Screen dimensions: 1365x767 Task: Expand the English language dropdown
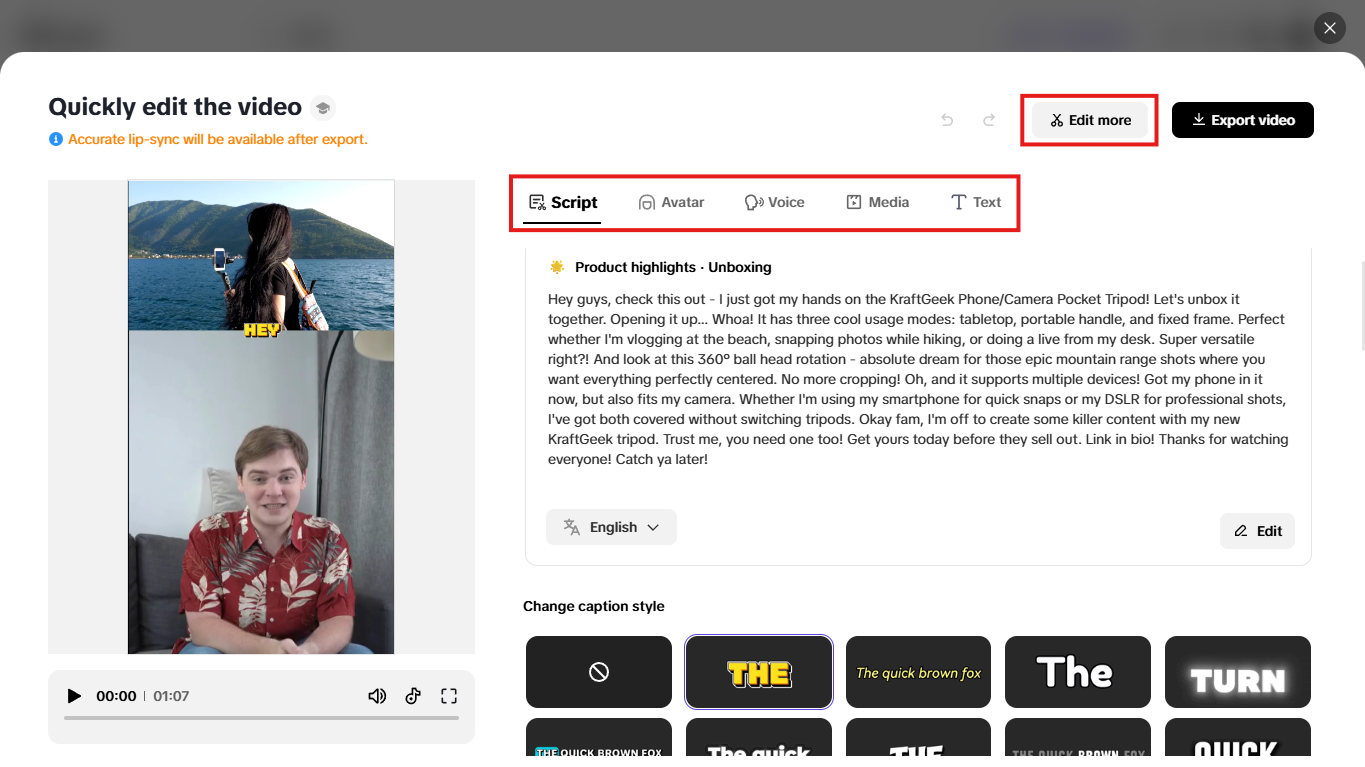611,527
